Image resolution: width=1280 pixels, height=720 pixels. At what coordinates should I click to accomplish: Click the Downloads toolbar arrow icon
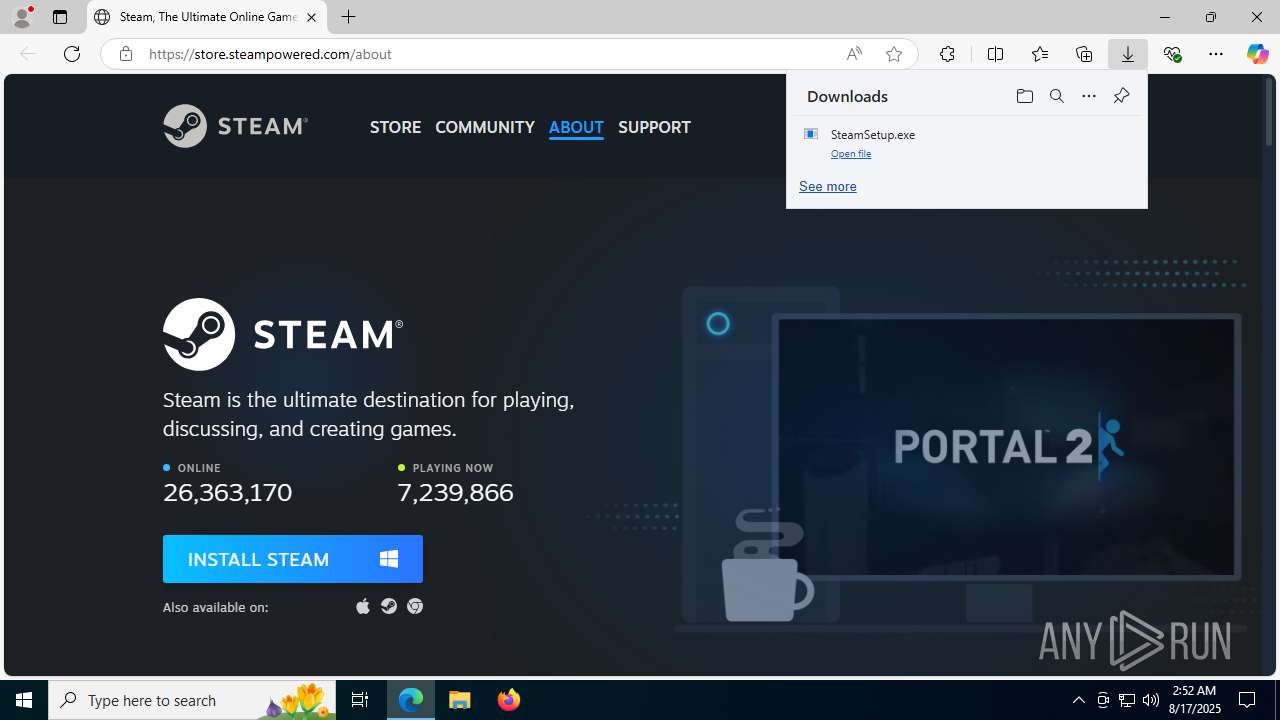pos(1128,54)
